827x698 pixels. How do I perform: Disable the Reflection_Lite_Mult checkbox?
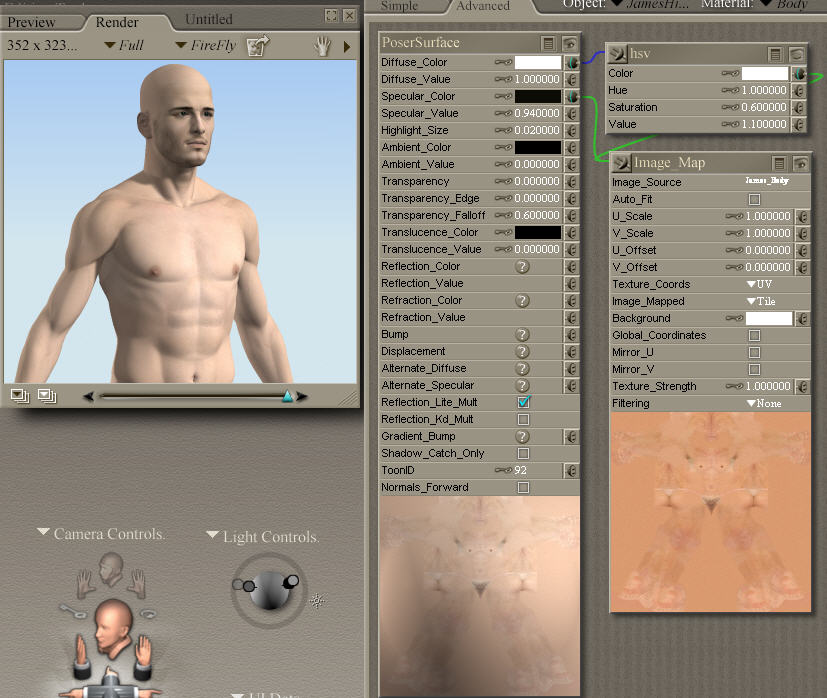pos(523,402)
